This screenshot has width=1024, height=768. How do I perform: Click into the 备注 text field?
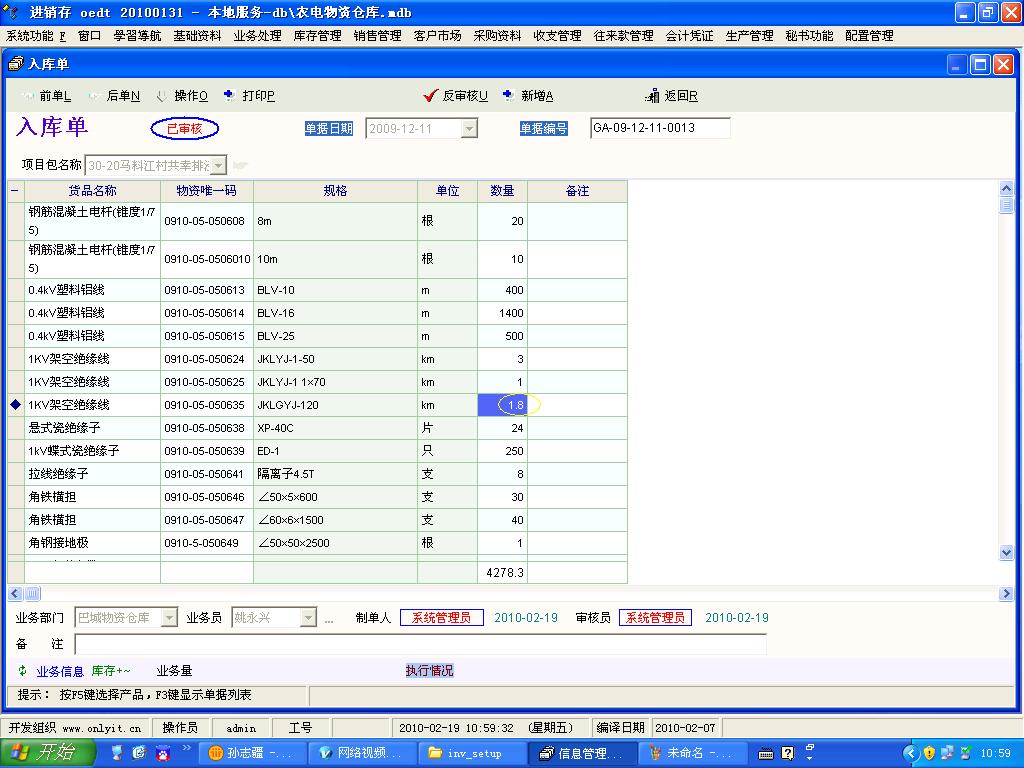[x=420, y=645]
